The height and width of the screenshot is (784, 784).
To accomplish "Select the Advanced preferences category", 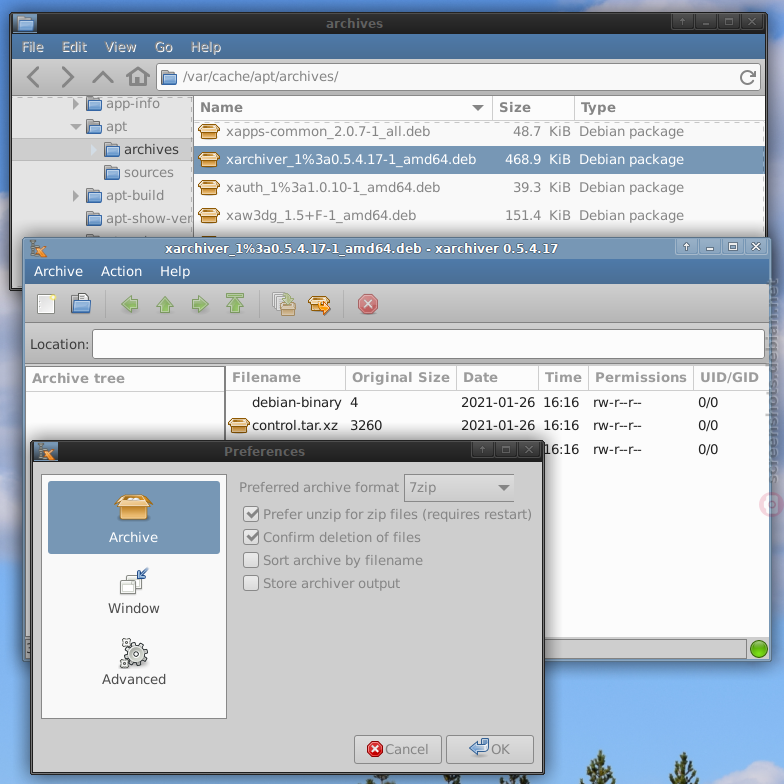I will (x=134, y=662).
